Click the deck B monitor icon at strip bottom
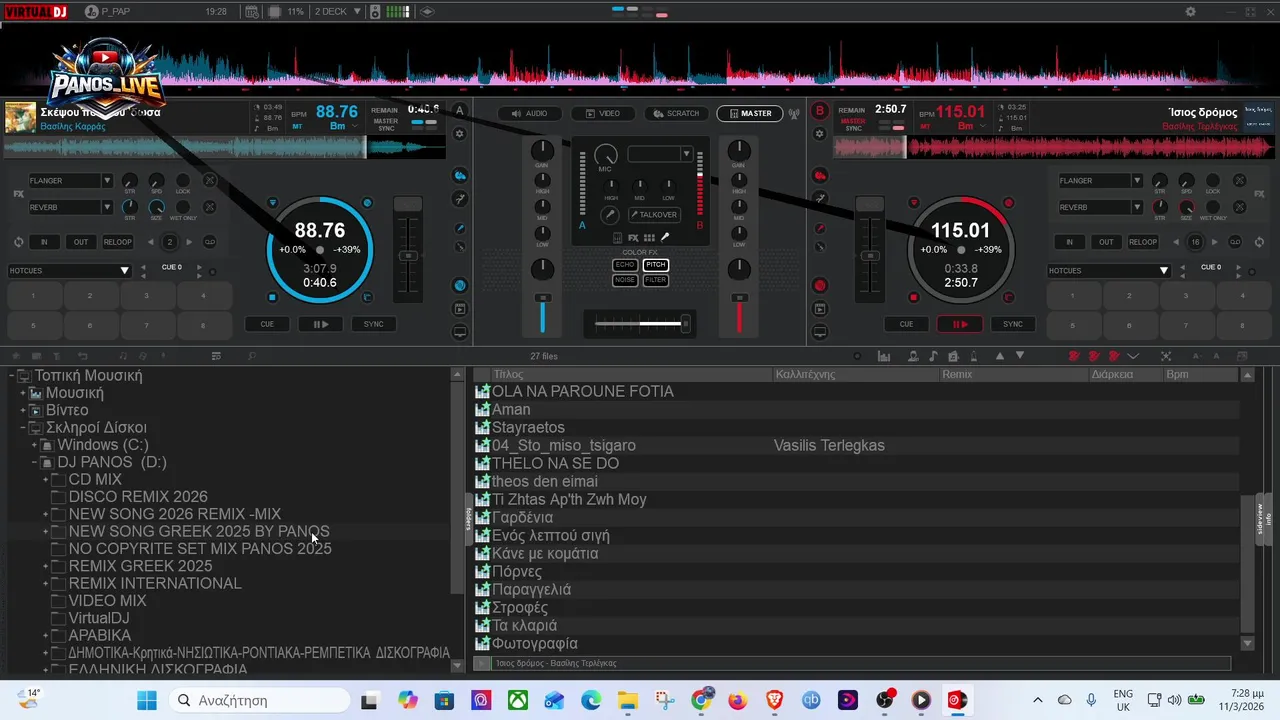This screenshot has height=720, width=1280. [x=820, y=332]
